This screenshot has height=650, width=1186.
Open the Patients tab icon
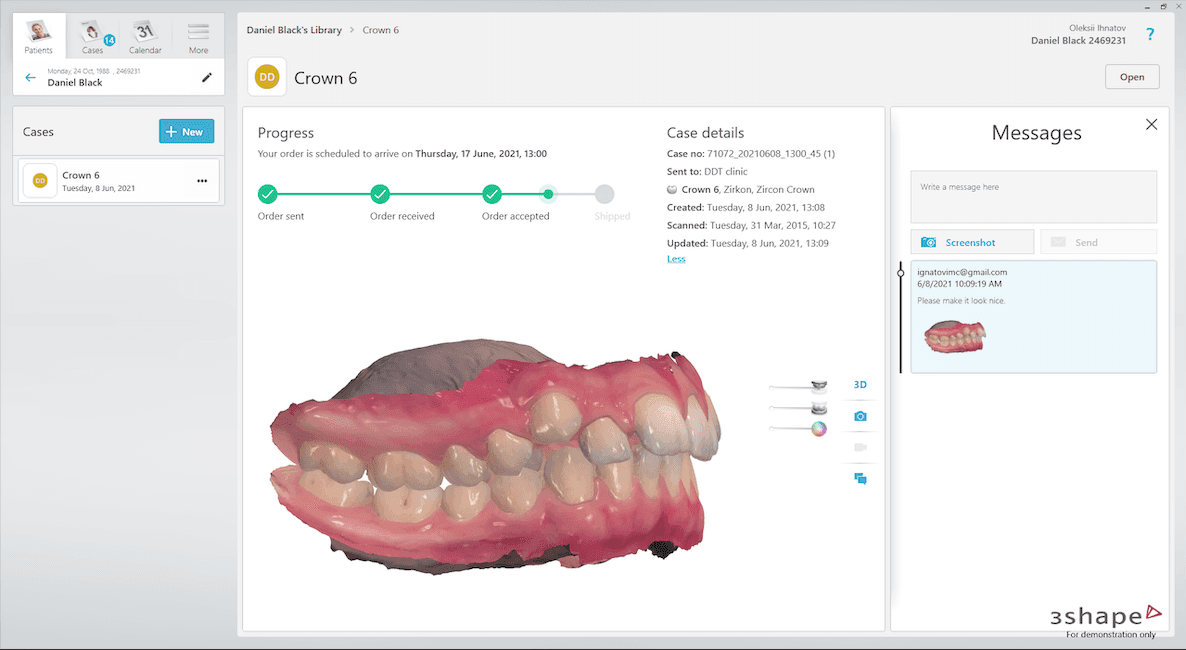point(39,36)
